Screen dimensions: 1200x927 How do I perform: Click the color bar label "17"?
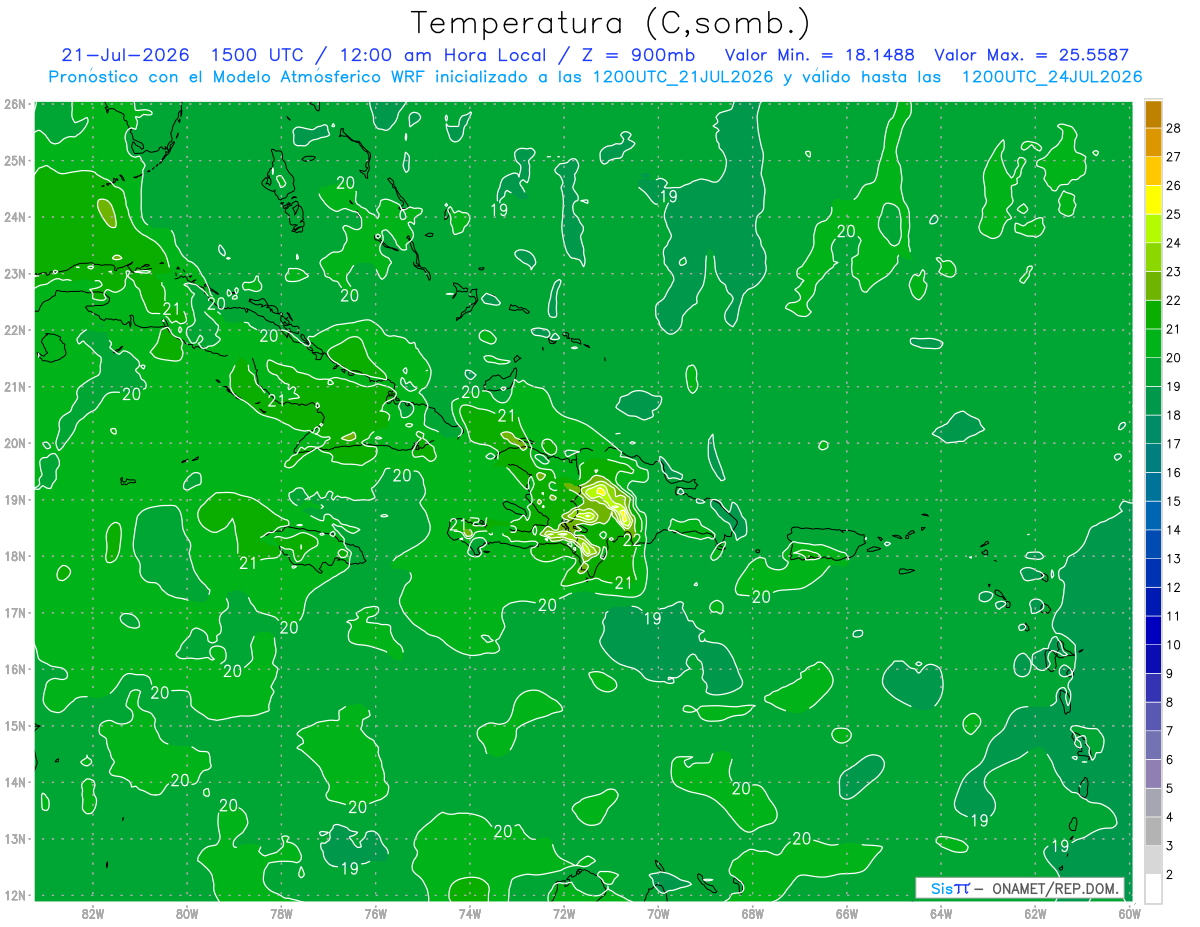(x=1174, y=444)
